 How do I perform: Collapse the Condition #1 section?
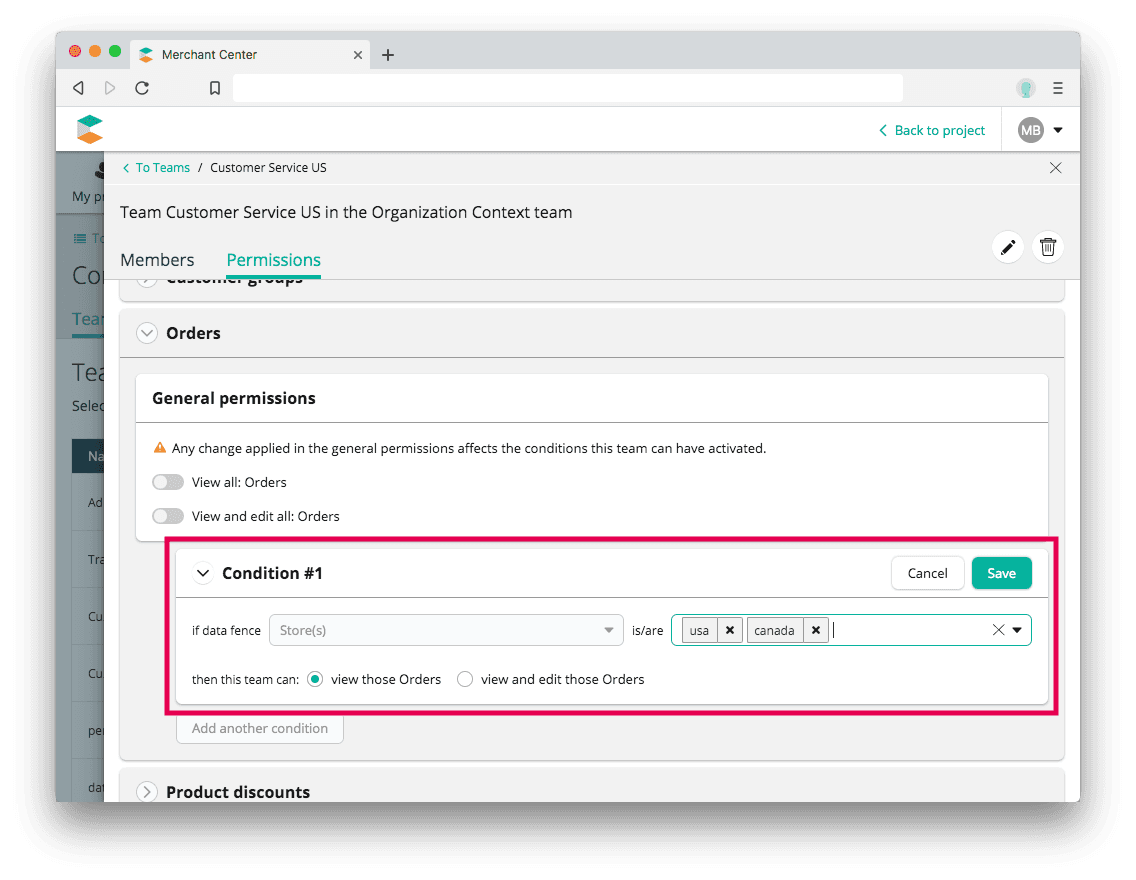coord(203,573)
